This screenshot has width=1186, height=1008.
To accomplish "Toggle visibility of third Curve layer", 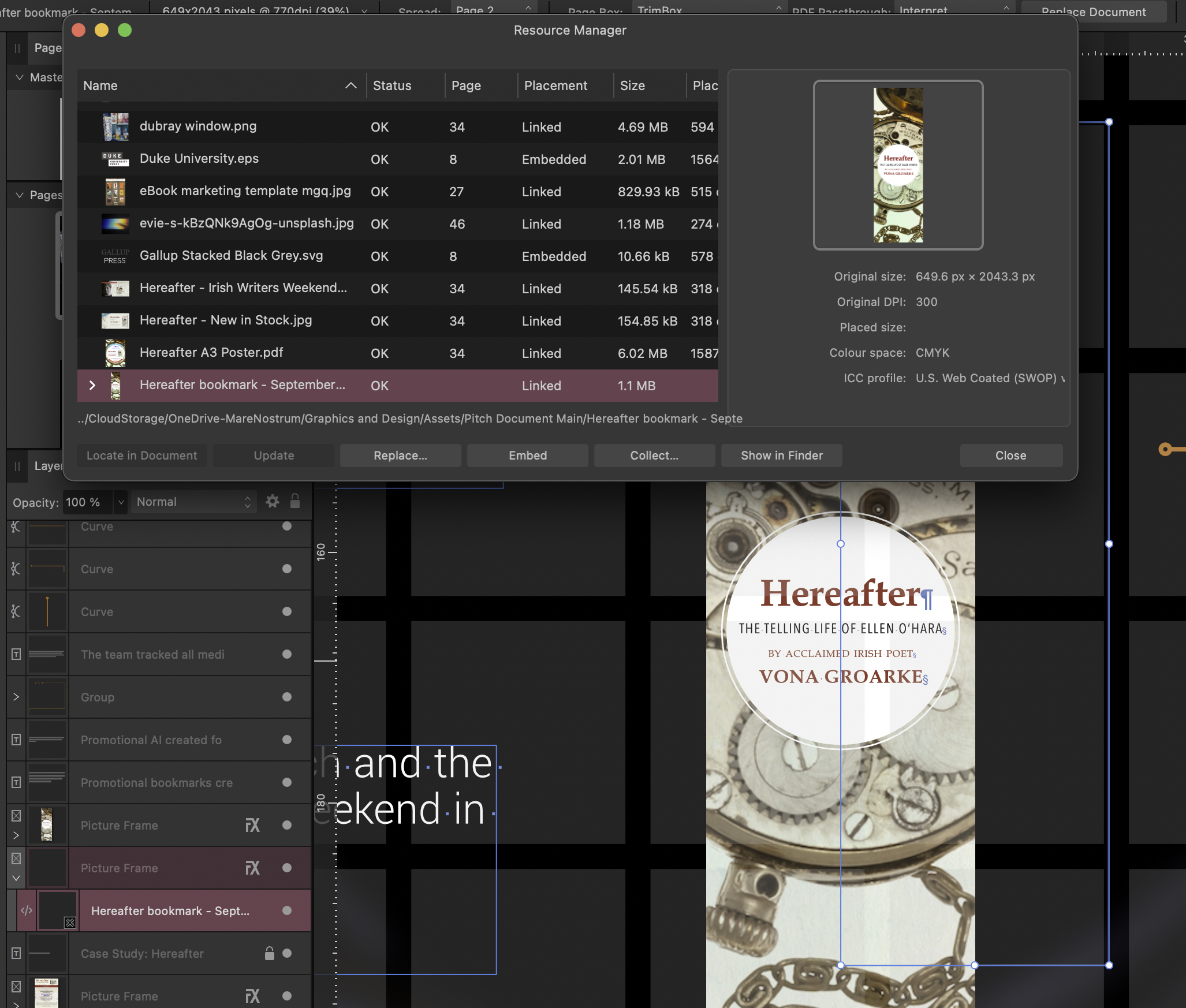I will coord(287,611).
